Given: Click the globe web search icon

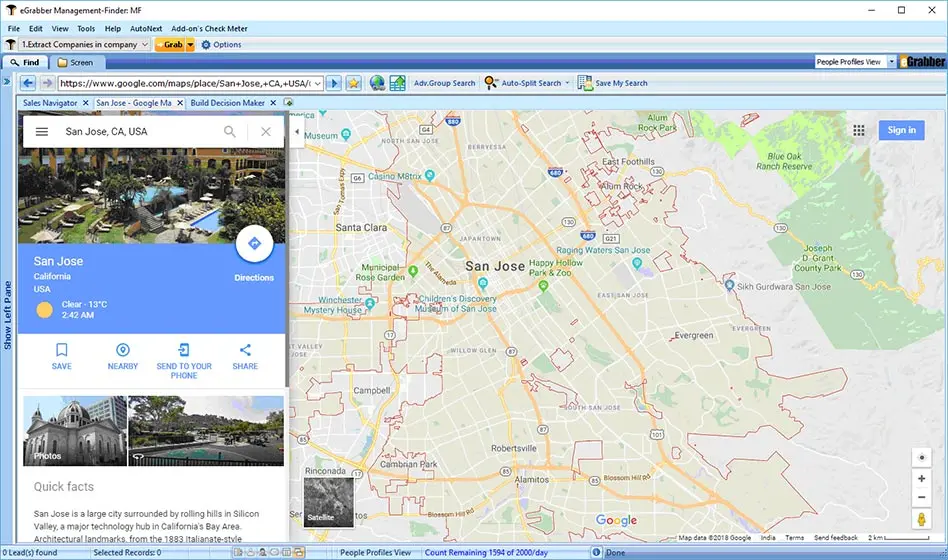Looking at the screenshot, I should tap(377, 83).
